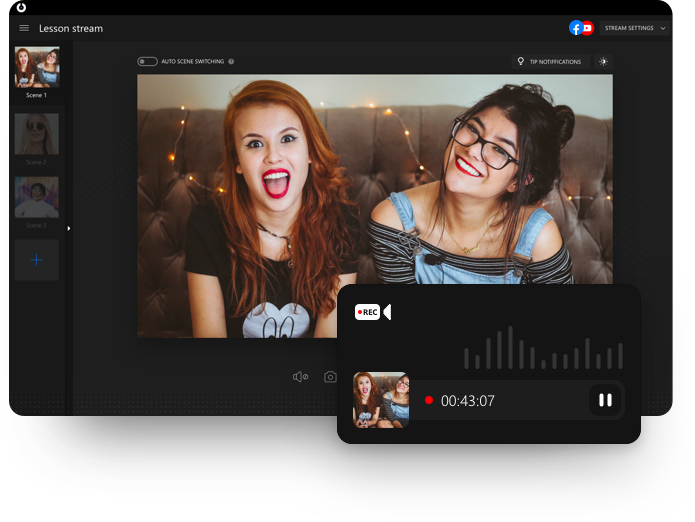Viewport: 695px width, 522px height.
Task: Click the YouTube platform icon
Action: click(x=587, y=28)
